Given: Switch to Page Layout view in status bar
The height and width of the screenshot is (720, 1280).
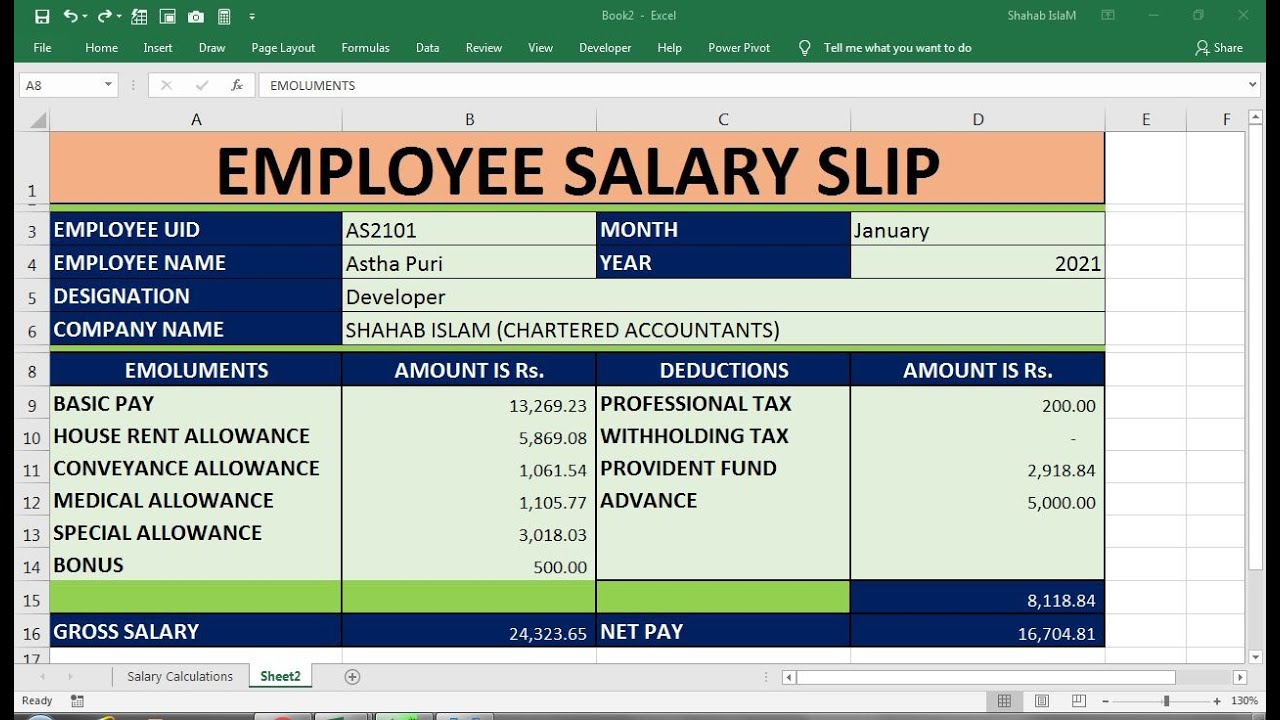Looking at the screenshot, I should pos(1041,701).
